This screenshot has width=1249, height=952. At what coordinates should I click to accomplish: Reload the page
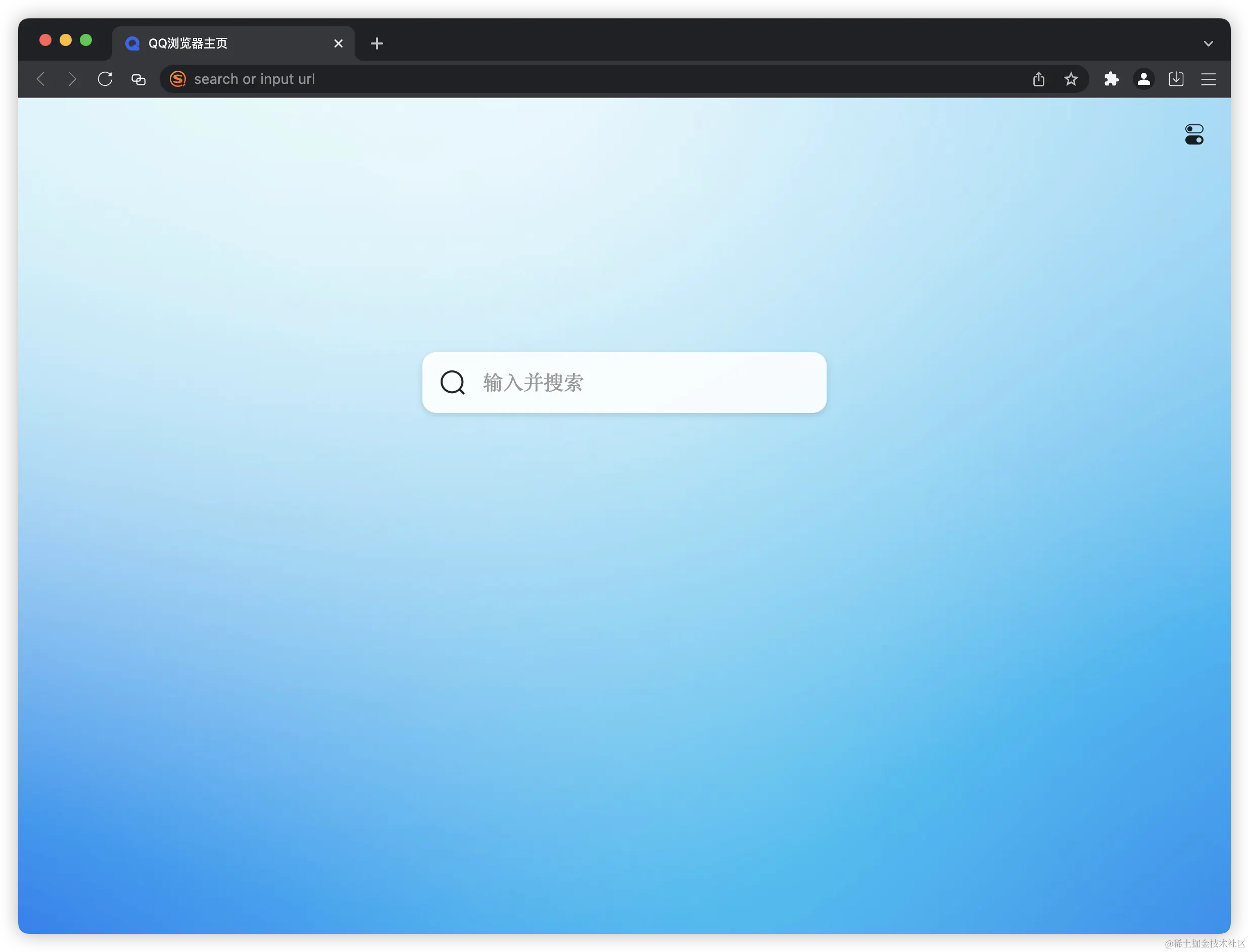(105, 79)
